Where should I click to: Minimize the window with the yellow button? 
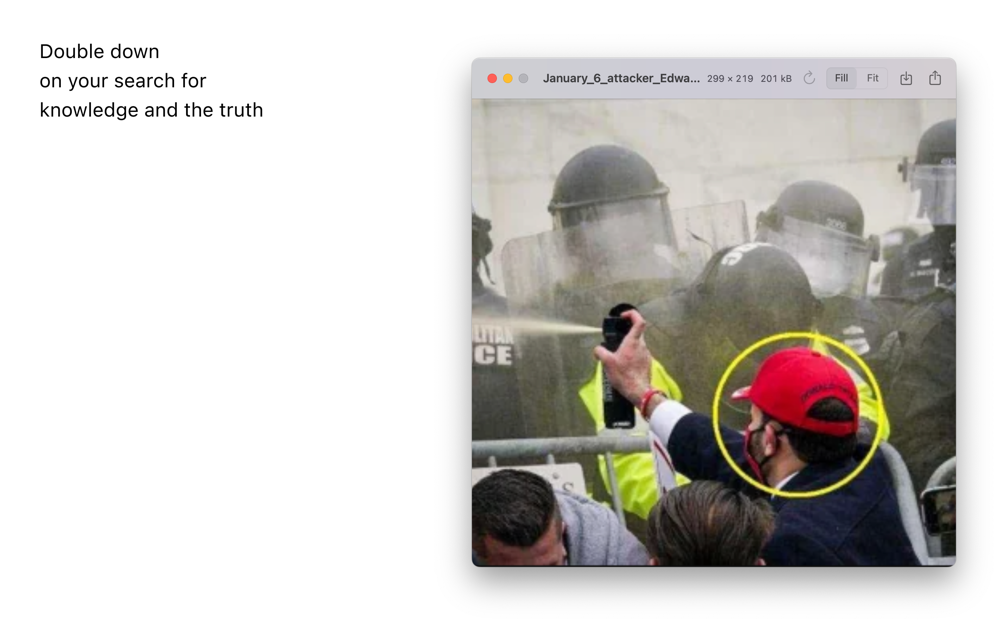(x=508, y=78)
